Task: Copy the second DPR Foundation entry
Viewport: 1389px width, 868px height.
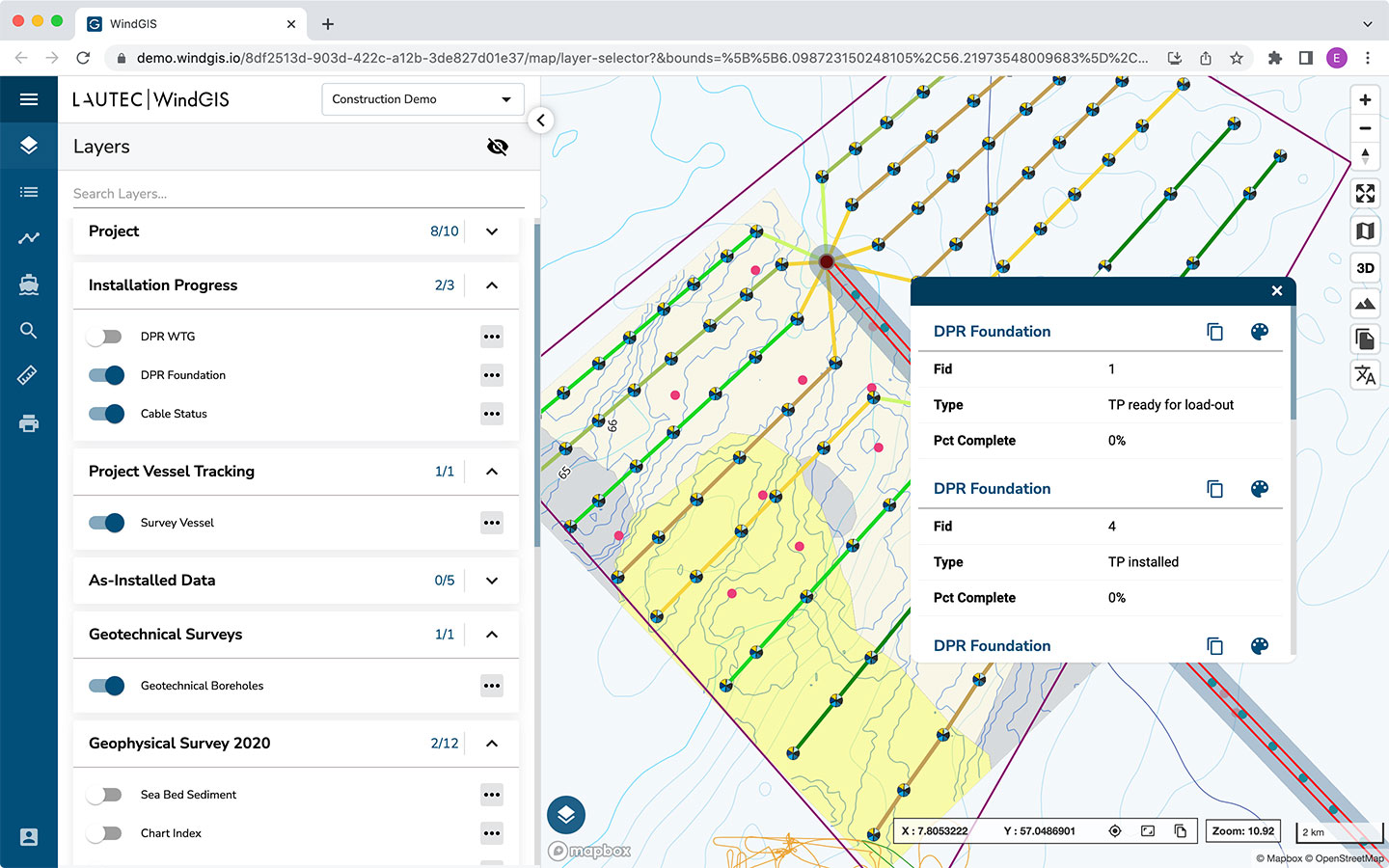Action: click(1214, 489)
